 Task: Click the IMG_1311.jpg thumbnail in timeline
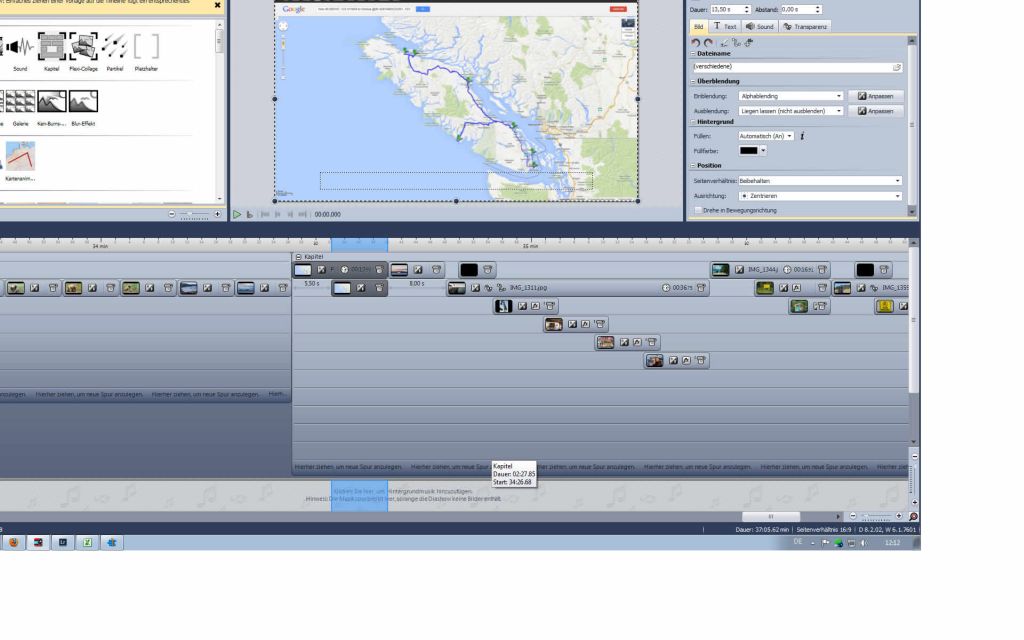tap(457, 288)
